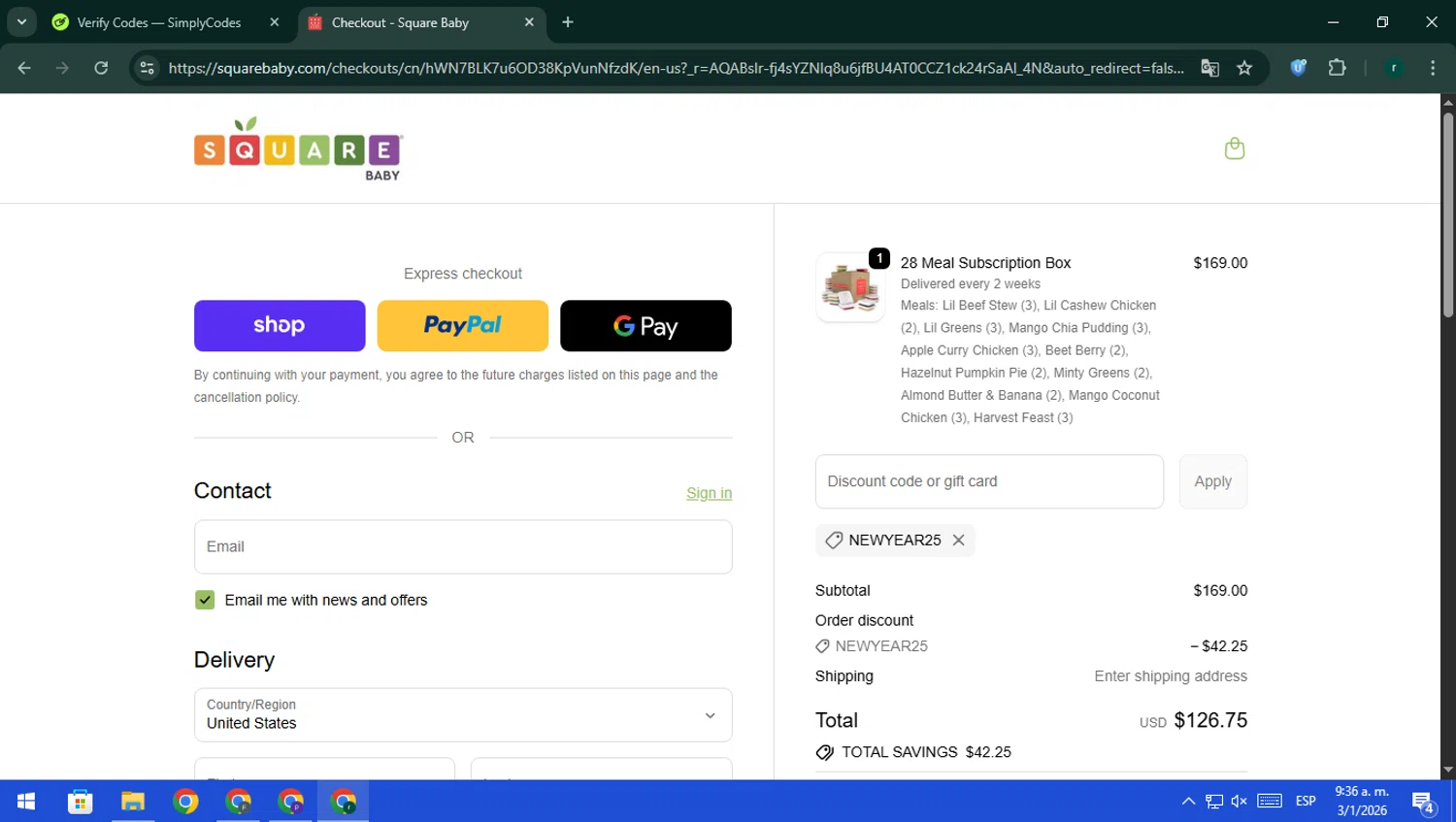Unmute the volume tray icon
The image size is (1456, 822).
click(x=1240, y=802)
